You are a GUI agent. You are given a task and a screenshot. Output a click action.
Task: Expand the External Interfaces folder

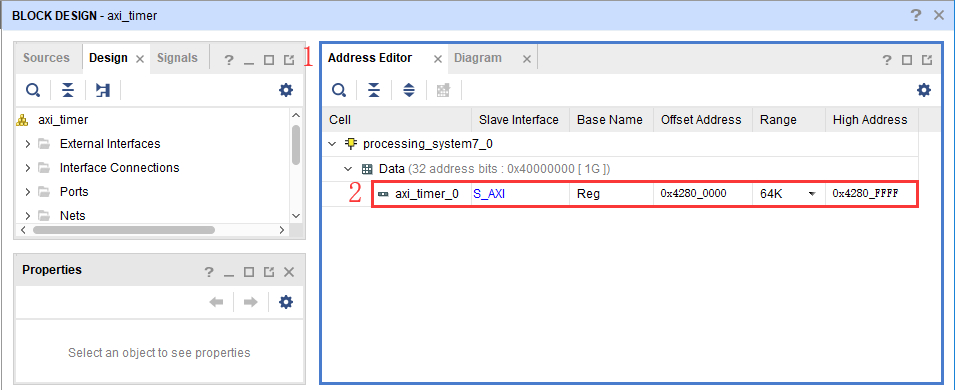tap(27, 144)
